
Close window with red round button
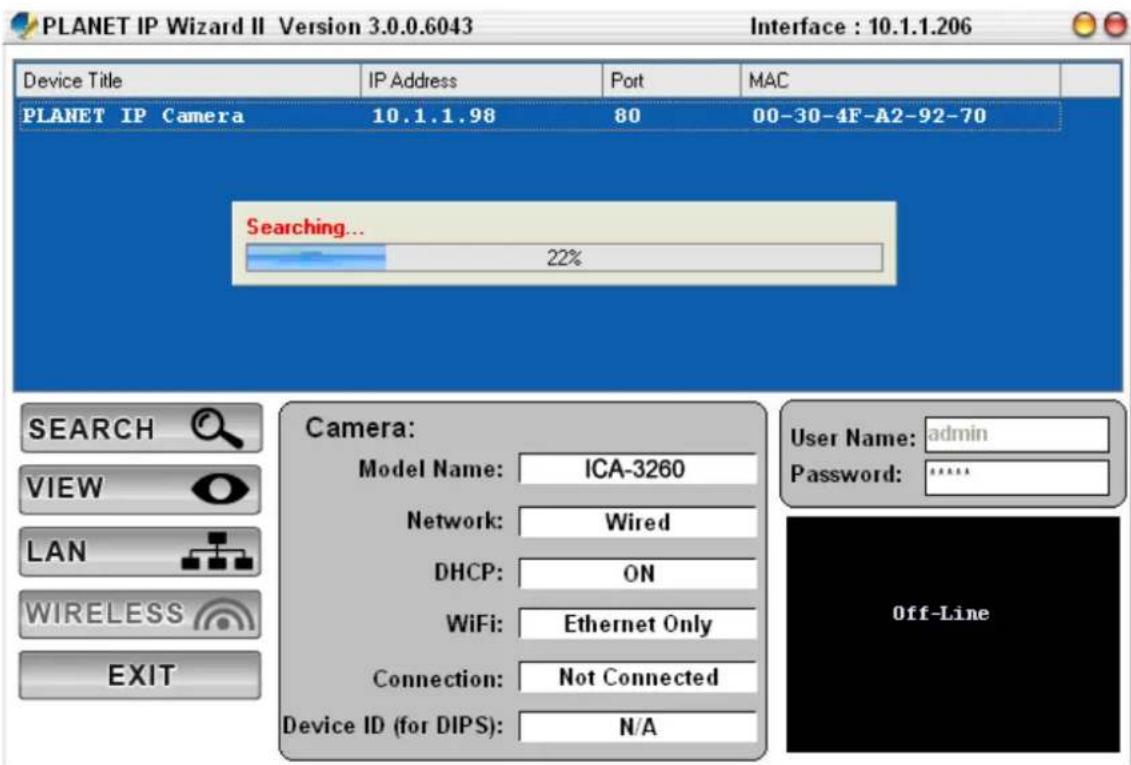click(1116, 25)
